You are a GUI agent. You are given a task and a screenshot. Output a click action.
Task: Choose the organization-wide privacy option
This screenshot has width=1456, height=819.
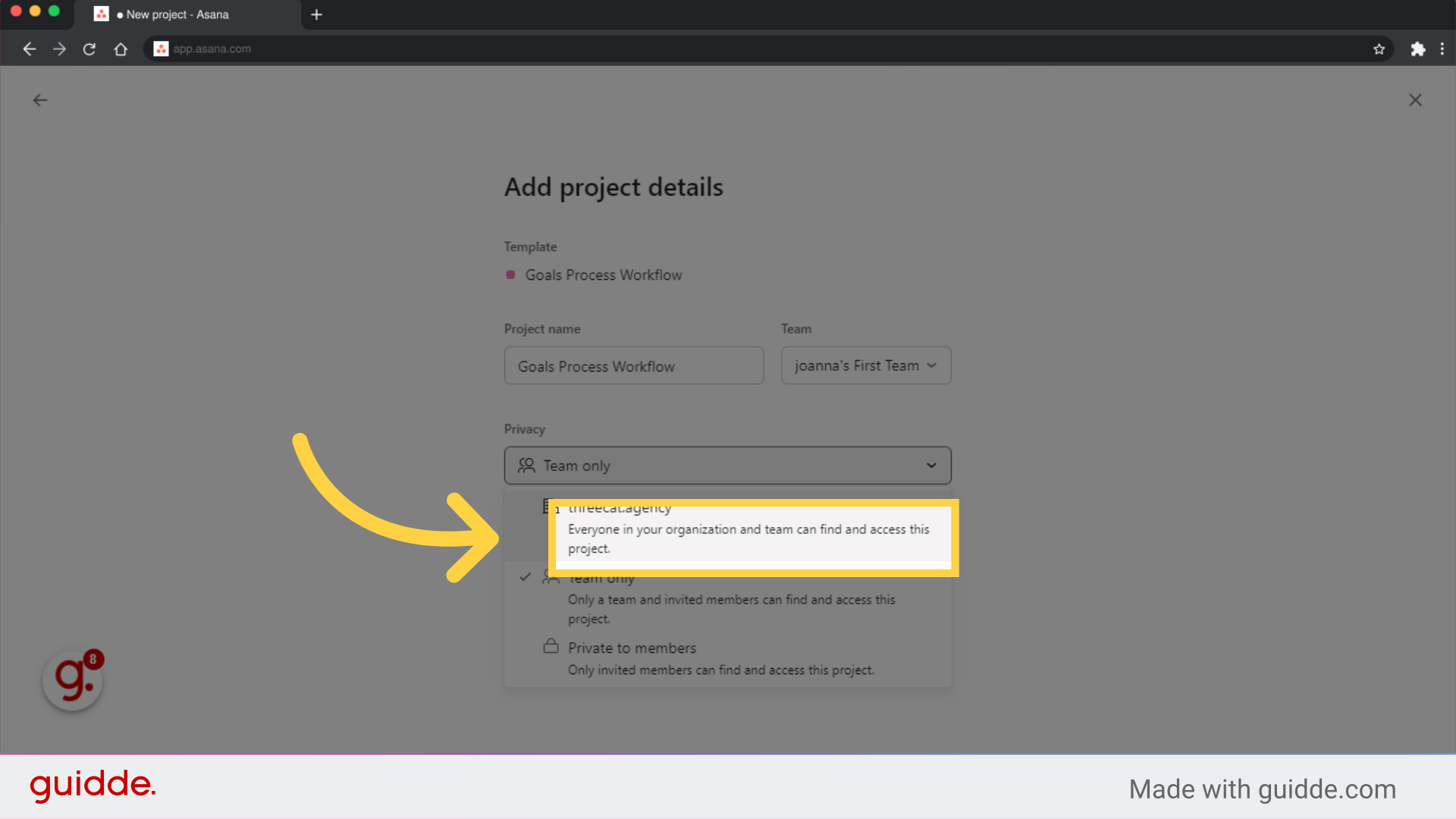click(x=727, y=529)
